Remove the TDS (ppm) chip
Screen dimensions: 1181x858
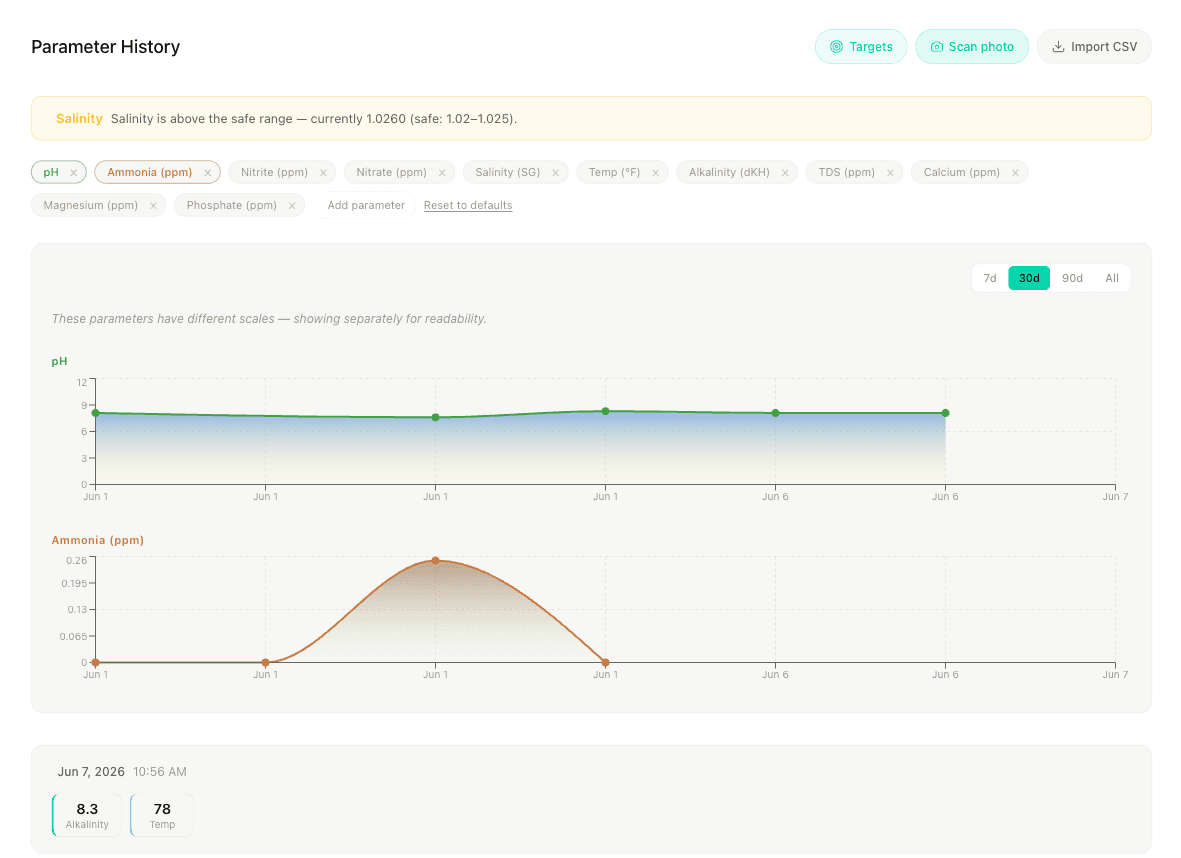(x=890, y=173)
